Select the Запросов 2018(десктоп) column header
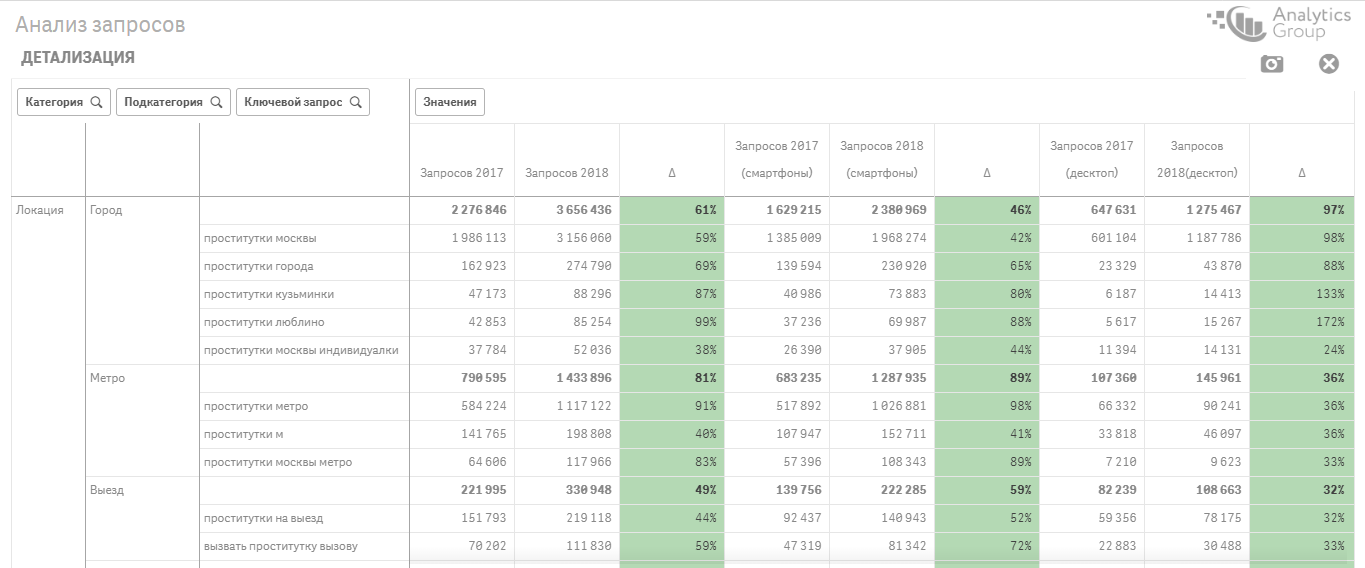1365x568 pixels. click(1196, 160)
